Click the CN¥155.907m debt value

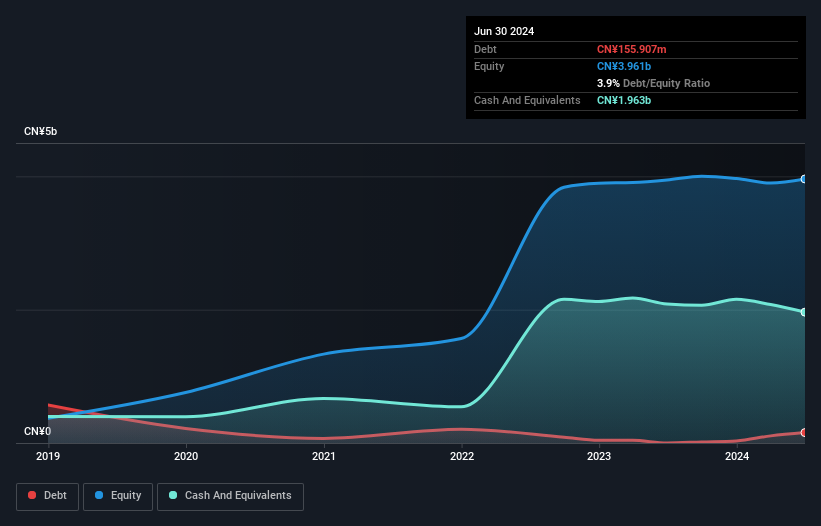[x=631, y=49]
